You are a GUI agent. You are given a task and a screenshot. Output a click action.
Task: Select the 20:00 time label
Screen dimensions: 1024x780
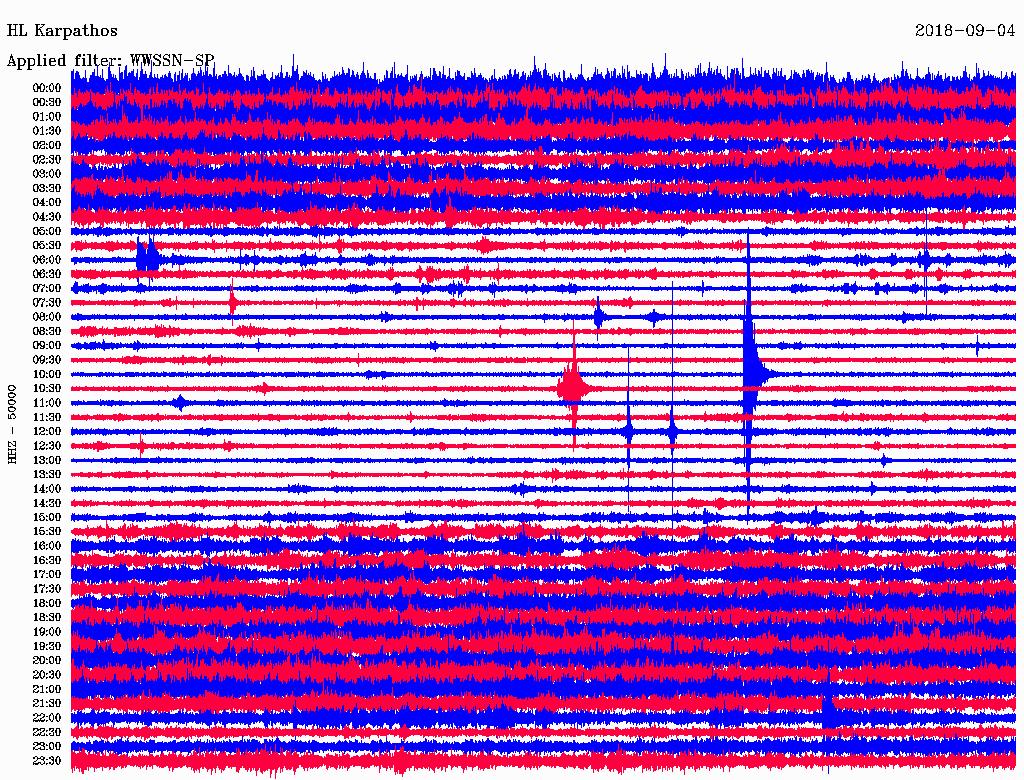(x=47, y=661)
